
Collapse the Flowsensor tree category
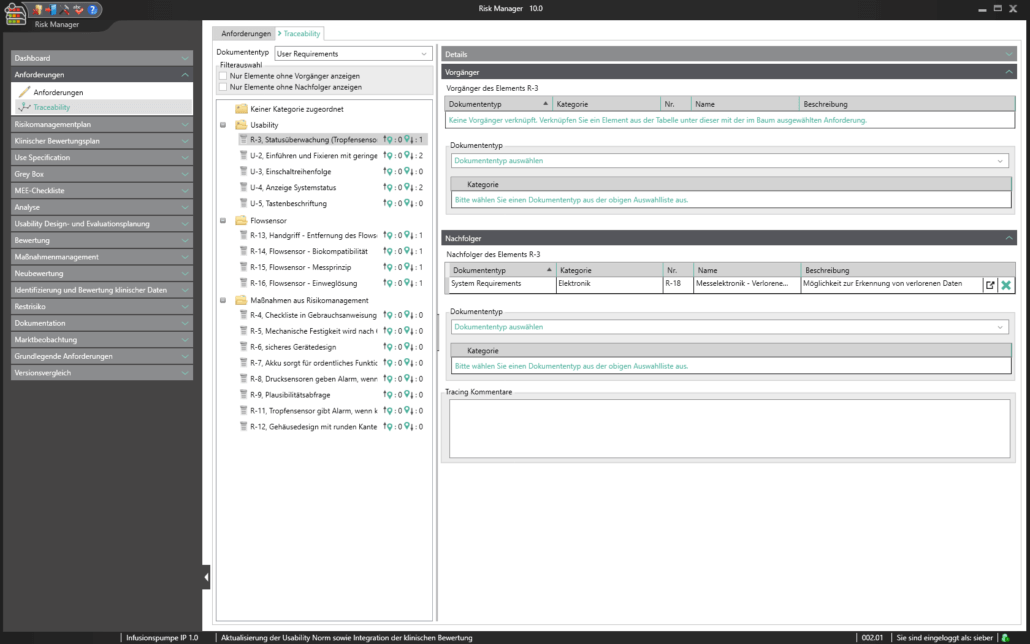223,220
